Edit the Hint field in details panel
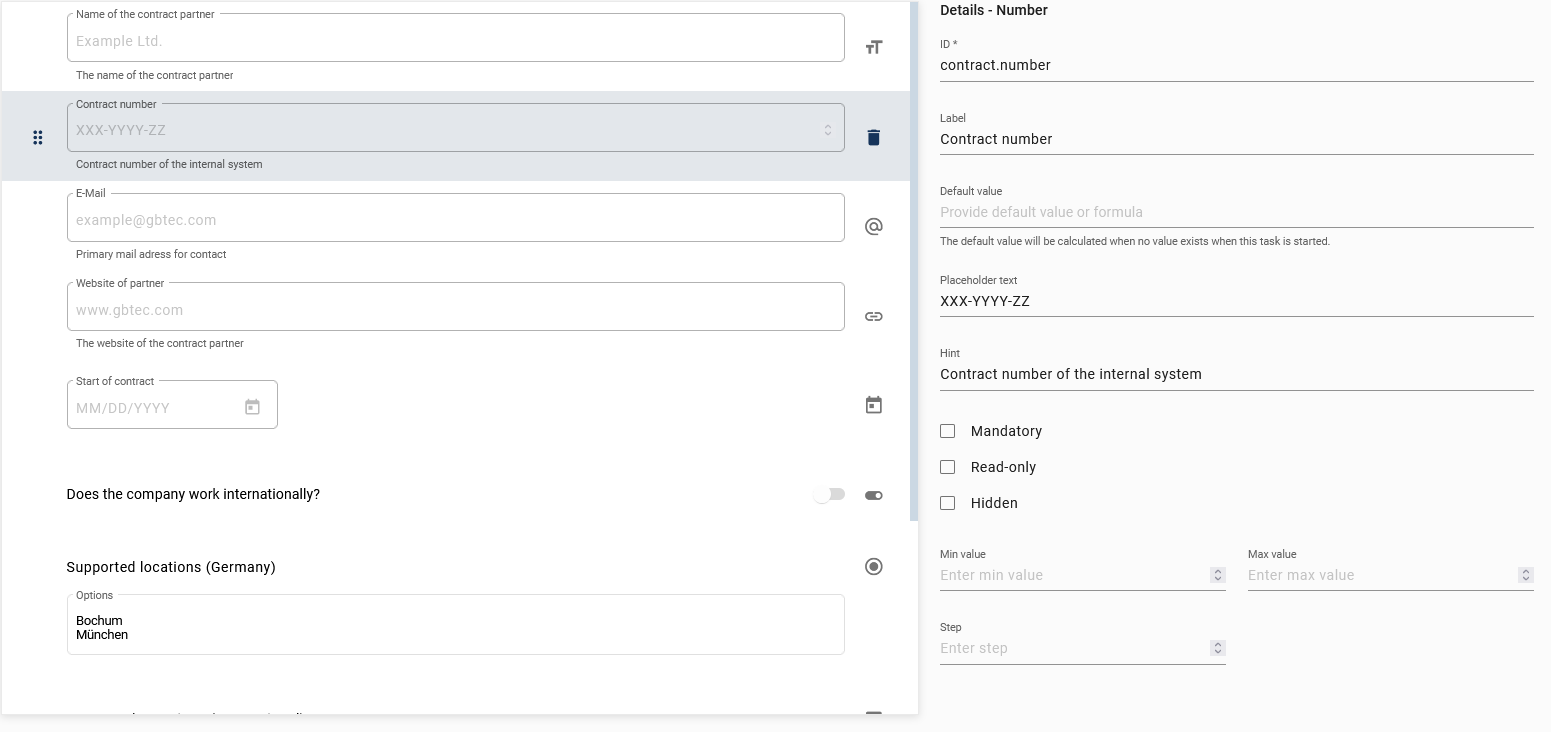Screen dimensions: 1551x732 pyautogui.click(x=1237, y=374)
